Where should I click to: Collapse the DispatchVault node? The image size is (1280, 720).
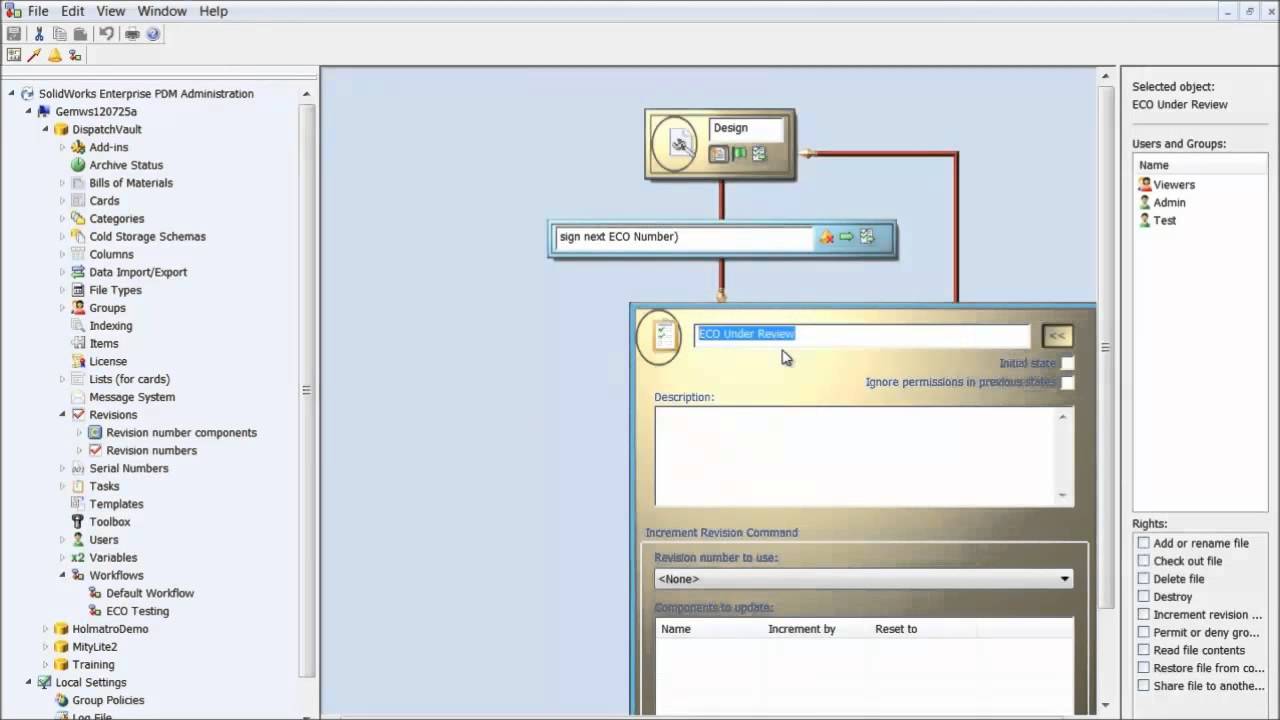pyautogui.click(x=45, y=129)
